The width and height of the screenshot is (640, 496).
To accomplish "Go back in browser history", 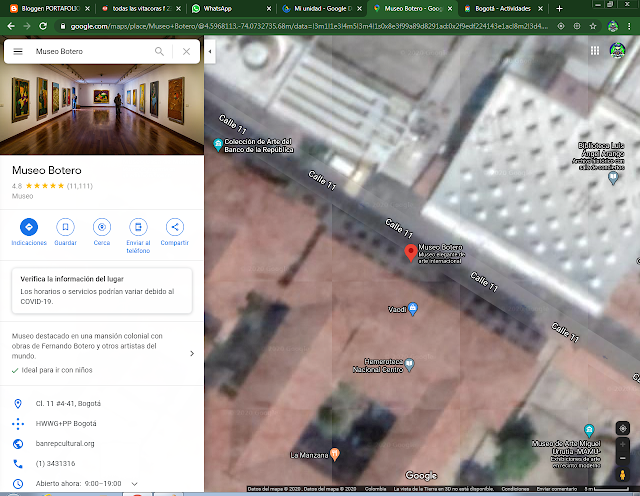I will click(11, 26).
